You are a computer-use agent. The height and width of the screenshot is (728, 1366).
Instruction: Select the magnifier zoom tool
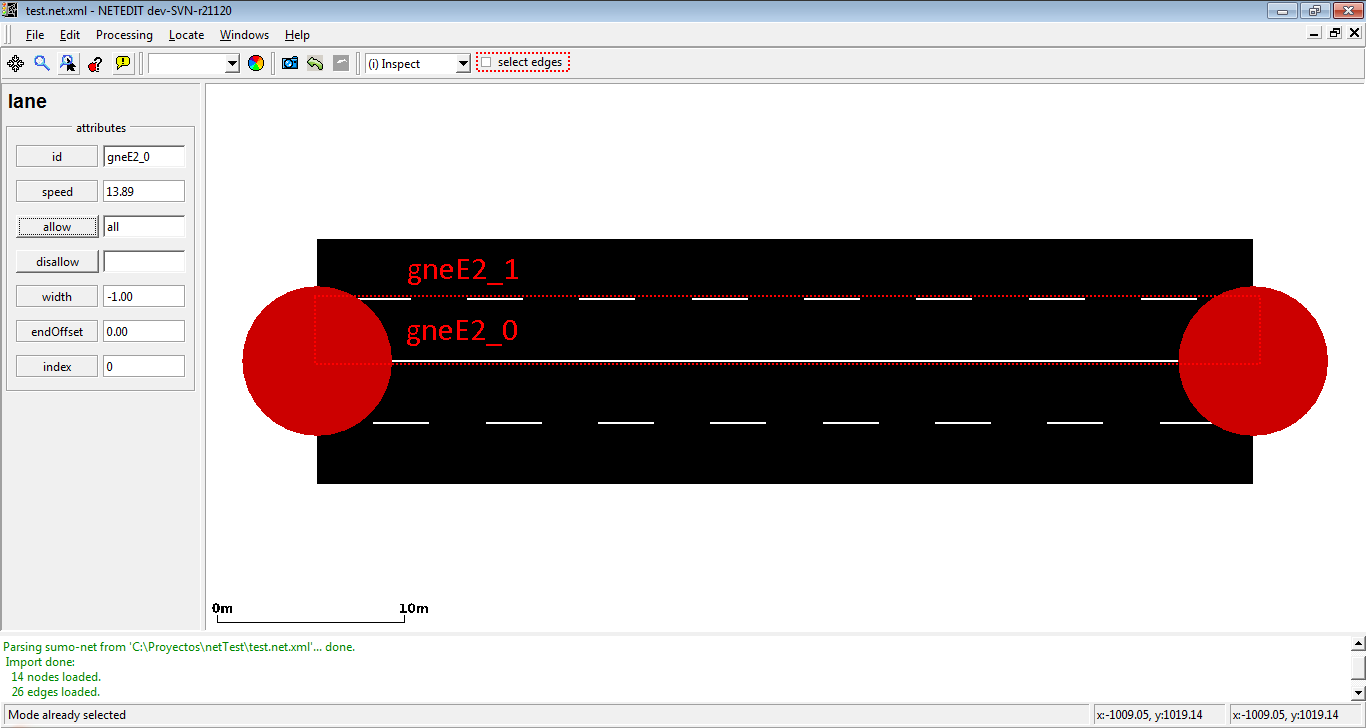click(x=42, y=63)
